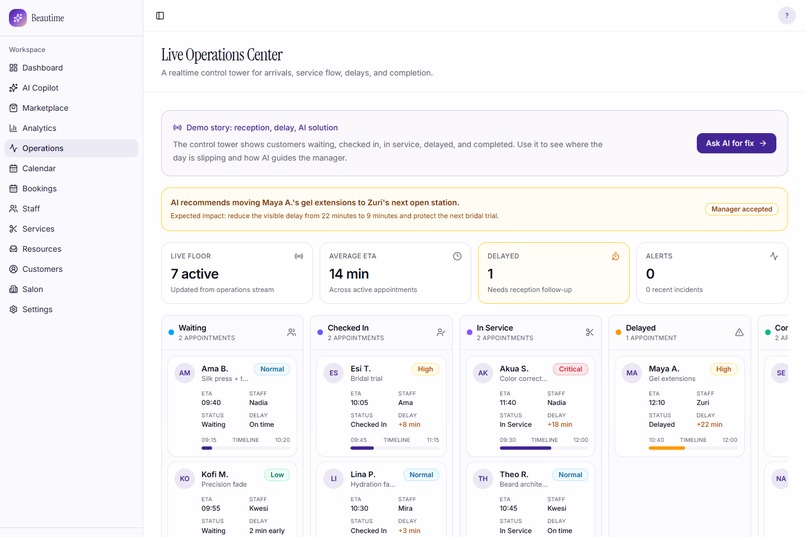
Task: Click '0 recent incidents' text
Action: pos(674,290)
